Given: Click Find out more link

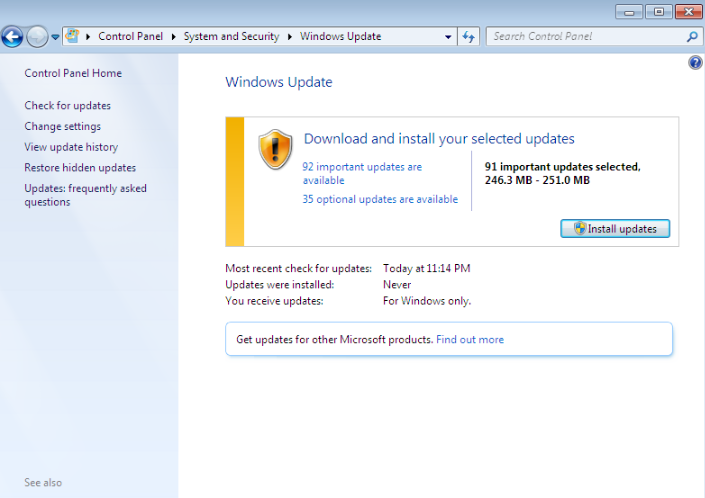Looking at the screenshot, I should point(470,340).
